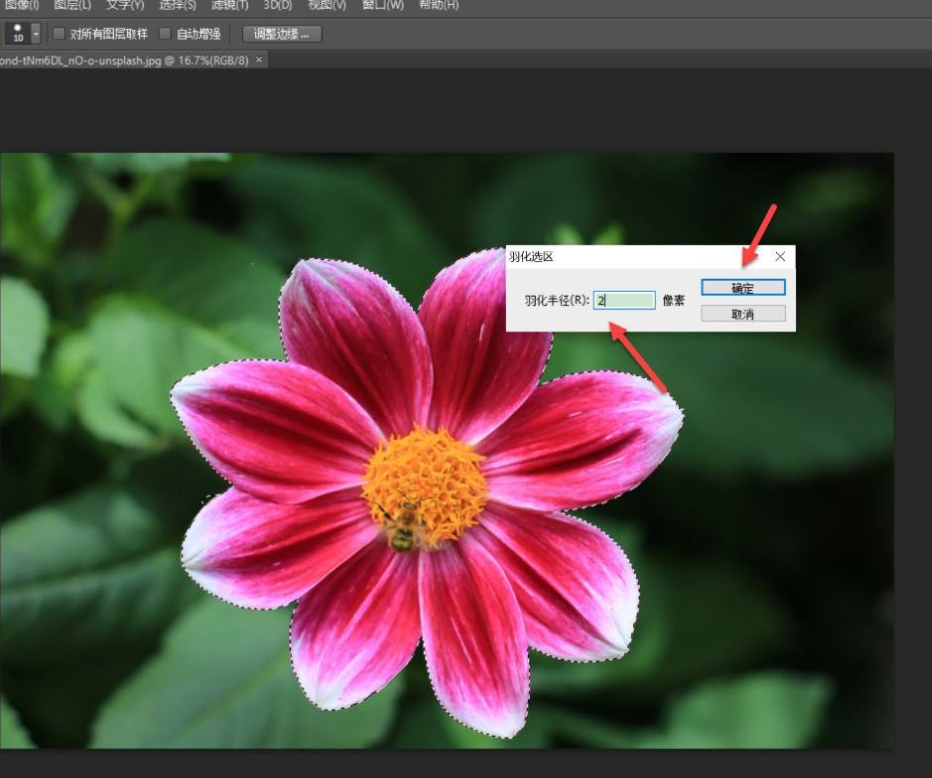Open the 文字(Y) menu

pos(125,5)
